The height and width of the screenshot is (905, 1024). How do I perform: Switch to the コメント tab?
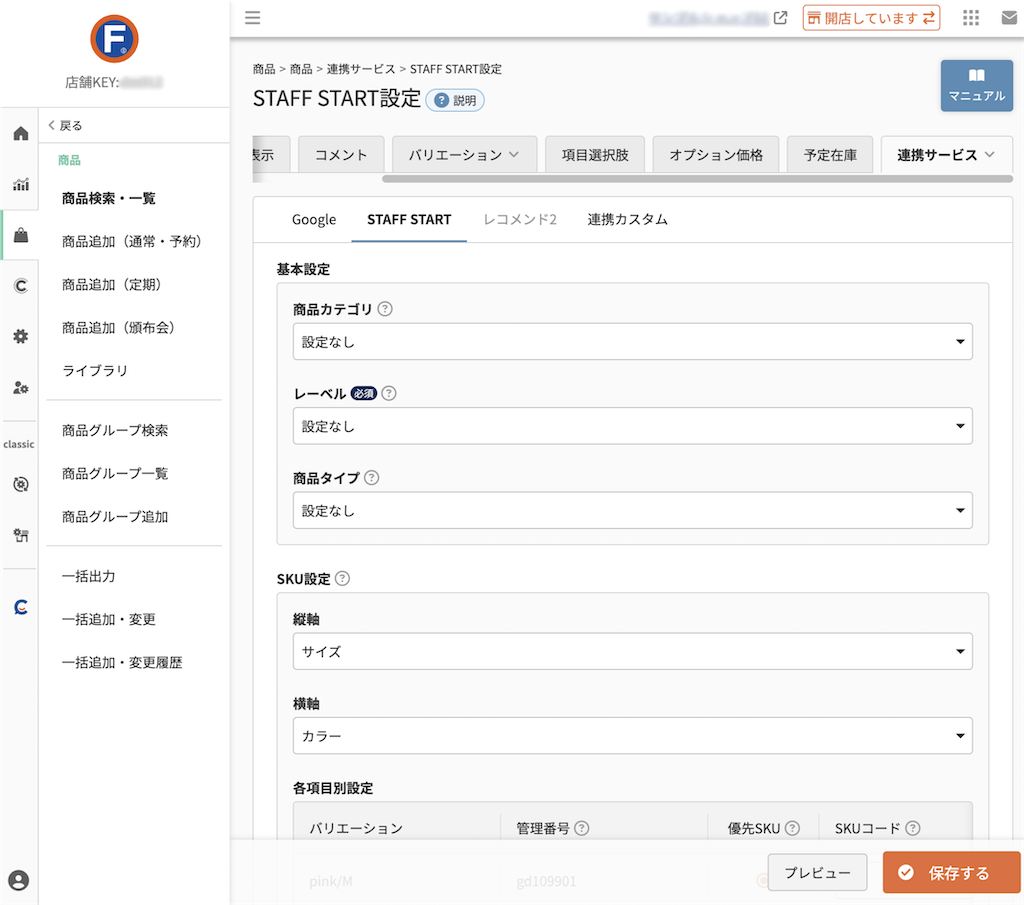click(x=341, y=155)
